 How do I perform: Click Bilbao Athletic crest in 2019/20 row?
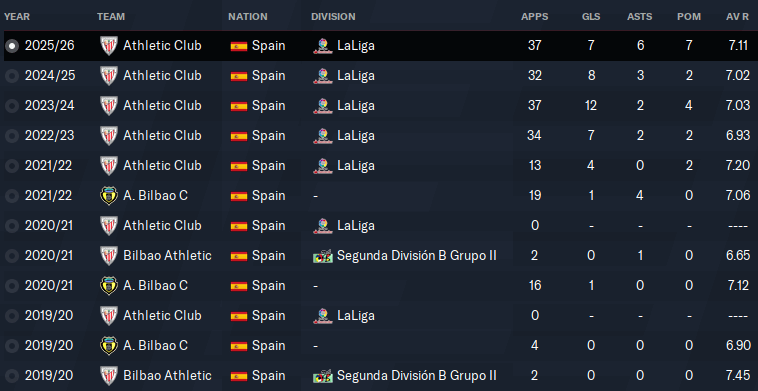pyautogui.click(x=109, y=376)
